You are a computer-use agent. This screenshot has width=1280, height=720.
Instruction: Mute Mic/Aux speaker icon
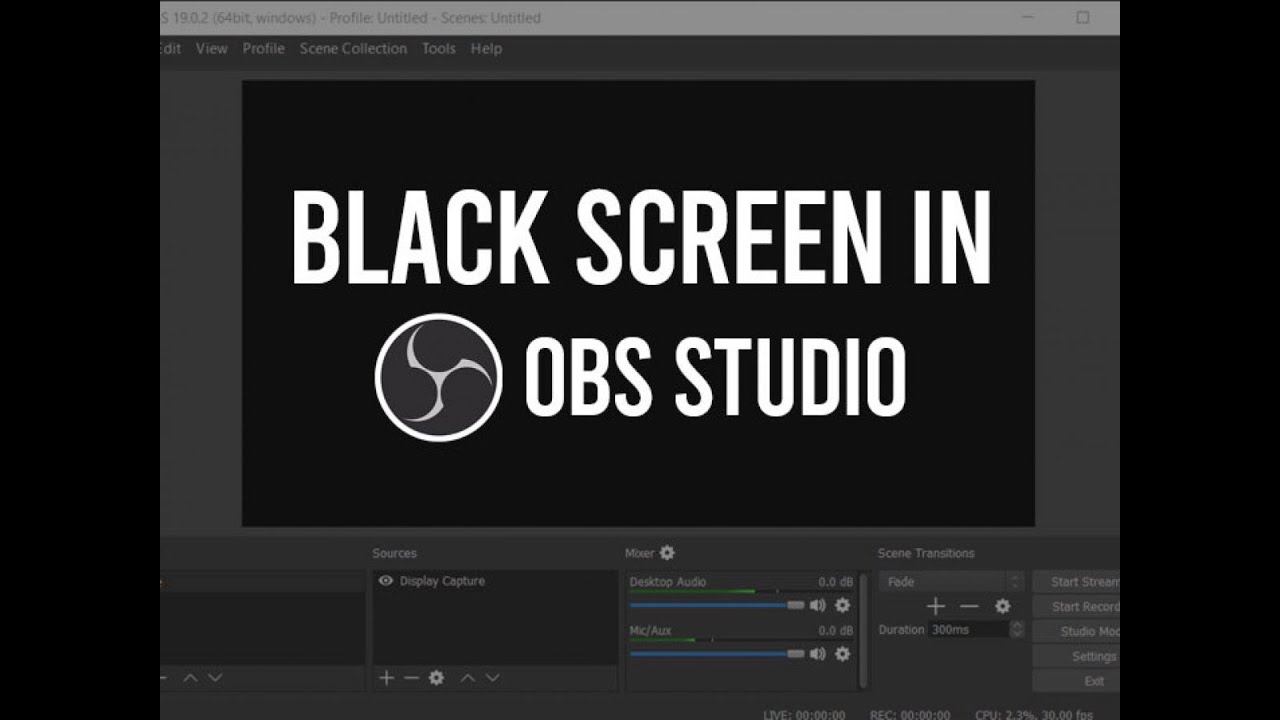(817, 654)
